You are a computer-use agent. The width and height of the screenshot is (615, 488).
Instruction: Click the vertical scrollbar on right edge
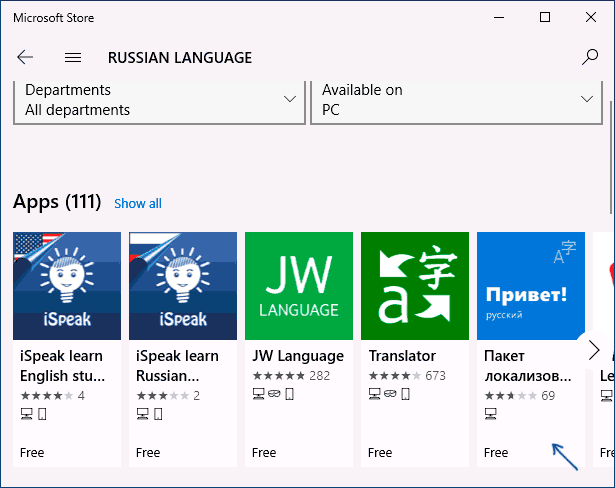[611, 157]
